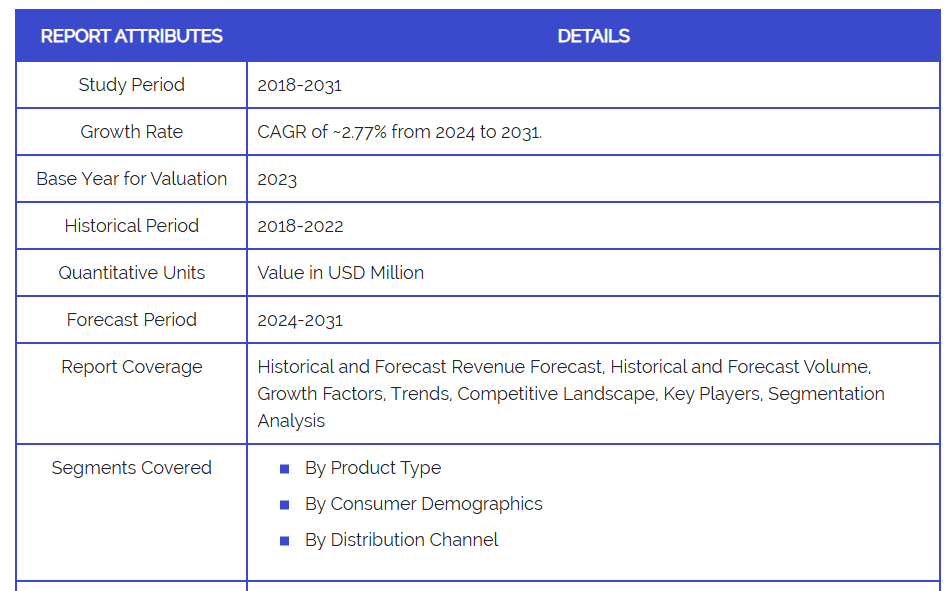This screenshot has height=591, width=947.
Task: Select the By Consumer Demographics list item text
Action: point(423,504)
